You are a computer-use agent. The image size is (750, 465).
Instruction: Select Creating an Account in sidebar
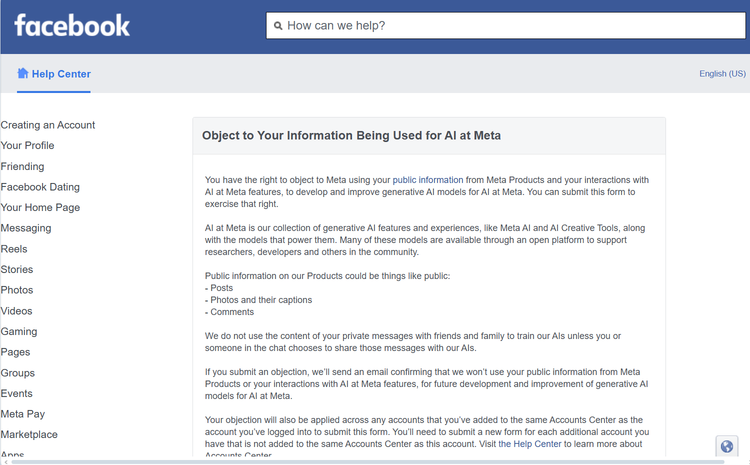[x=48, y=125]
